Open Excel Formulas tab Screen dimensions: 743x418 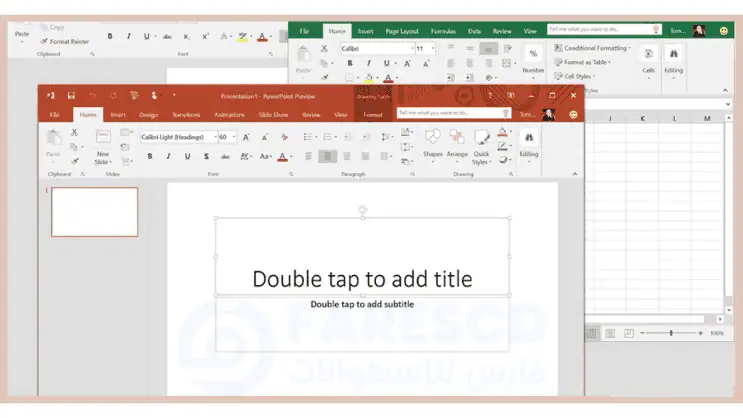pyautogui.click(x=443, y=31)
